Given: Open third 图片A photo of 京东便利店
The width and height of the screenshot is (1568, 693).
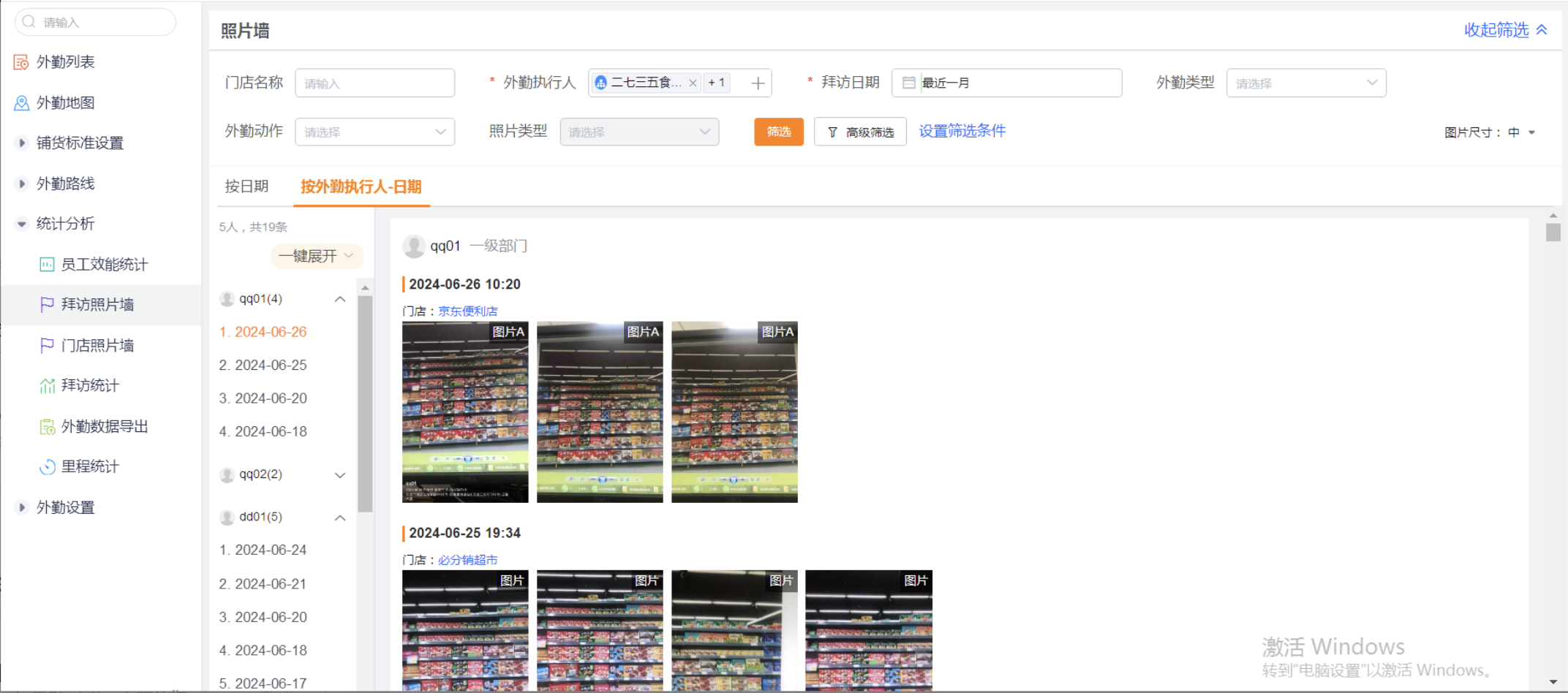Looking at the screenshot, I should 734,412.
